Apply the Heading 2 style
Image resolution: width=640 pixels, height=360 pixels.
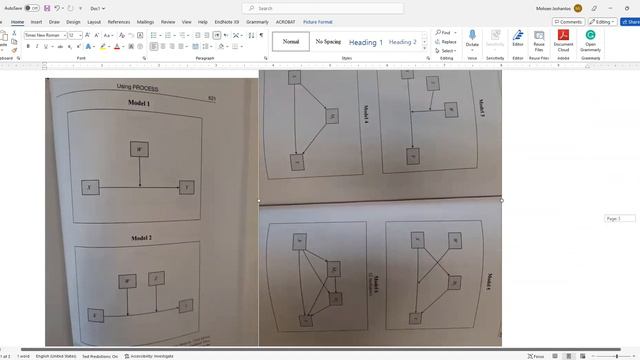402,42
